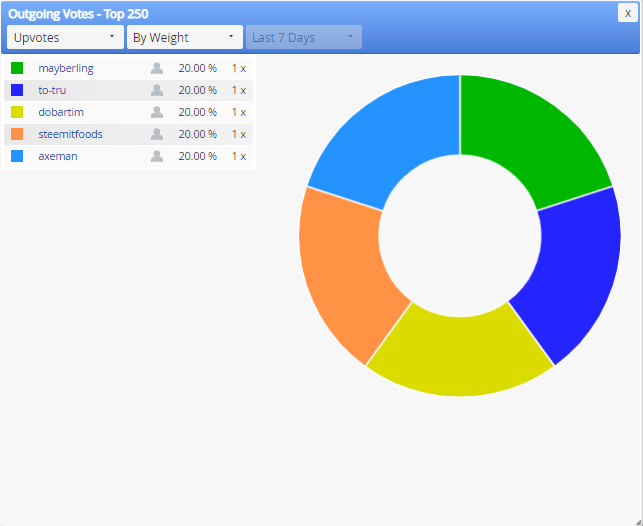Image resolution: width=643 pixels, height=526 pixels.
Task: Click the Outgoing Votes - Top 250 title
Action: [x=78, y=14]
